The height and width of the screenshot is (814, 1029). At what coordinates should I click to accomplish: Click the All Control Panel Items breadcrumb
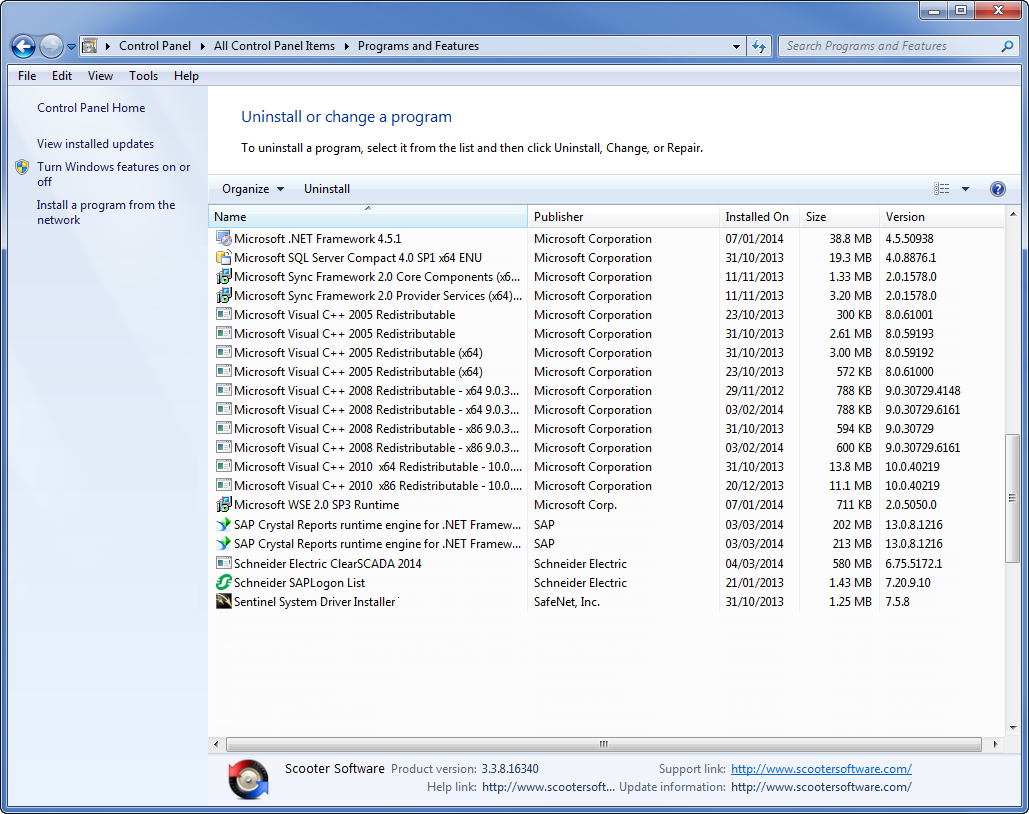tap(274, 46)
